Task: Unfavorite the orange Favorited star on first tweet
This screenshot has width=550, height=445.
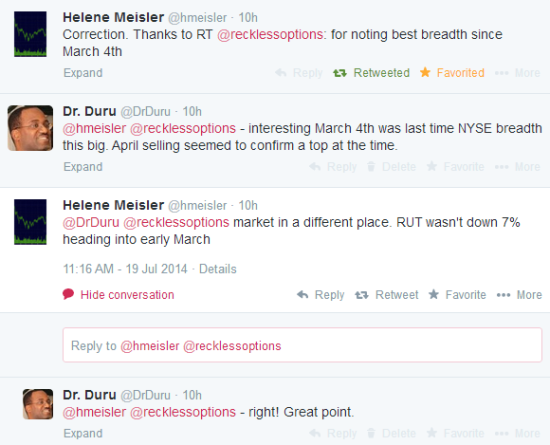Action: pos(452,73)
